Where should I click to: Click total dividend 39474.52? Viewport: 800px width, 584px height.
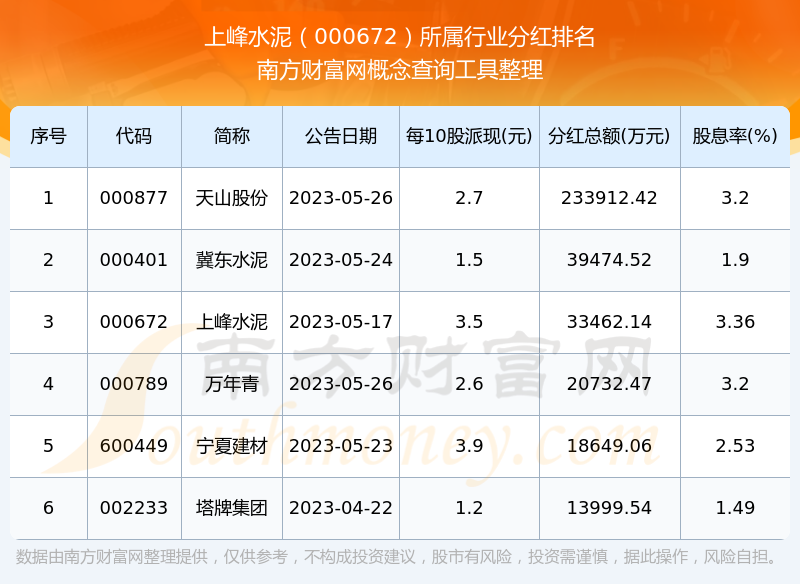coord(609,260)
